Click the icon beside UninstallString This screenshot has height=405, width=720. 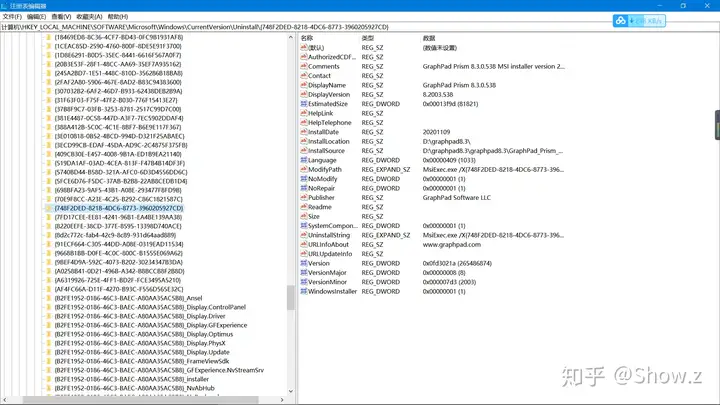(304, 235)
